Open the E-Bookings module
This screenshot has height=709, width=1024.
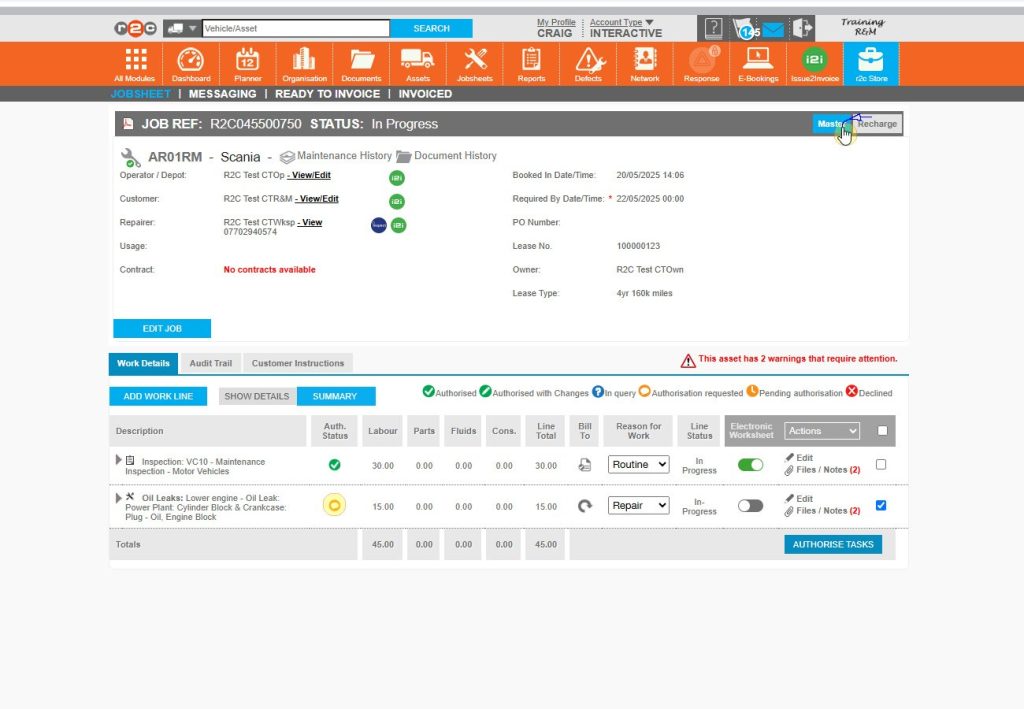(758, 62)
